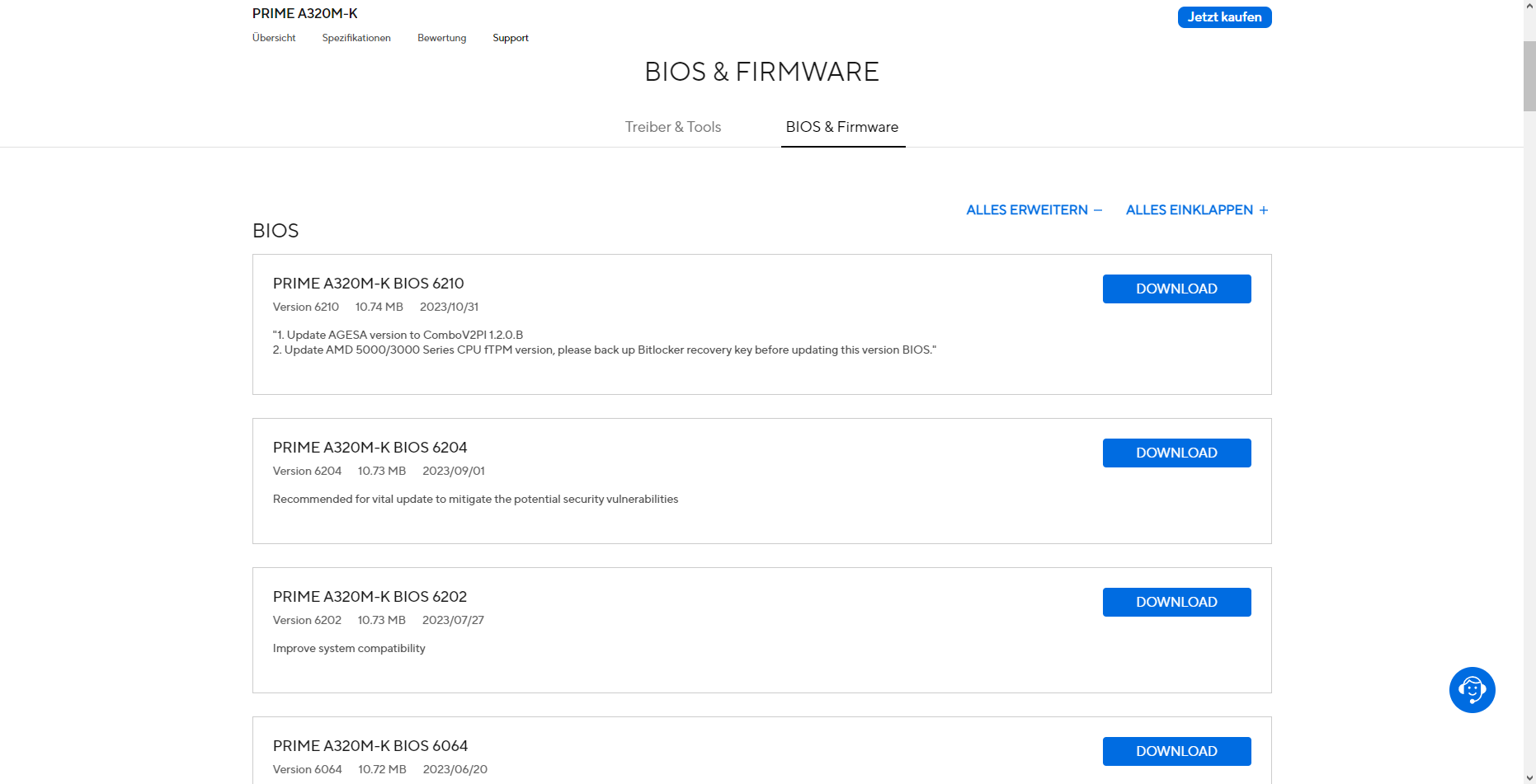Click the date 2023/07/27
Image resolution: width=1536 pixels, height=784 pixels.
click(x=453, y=620)
